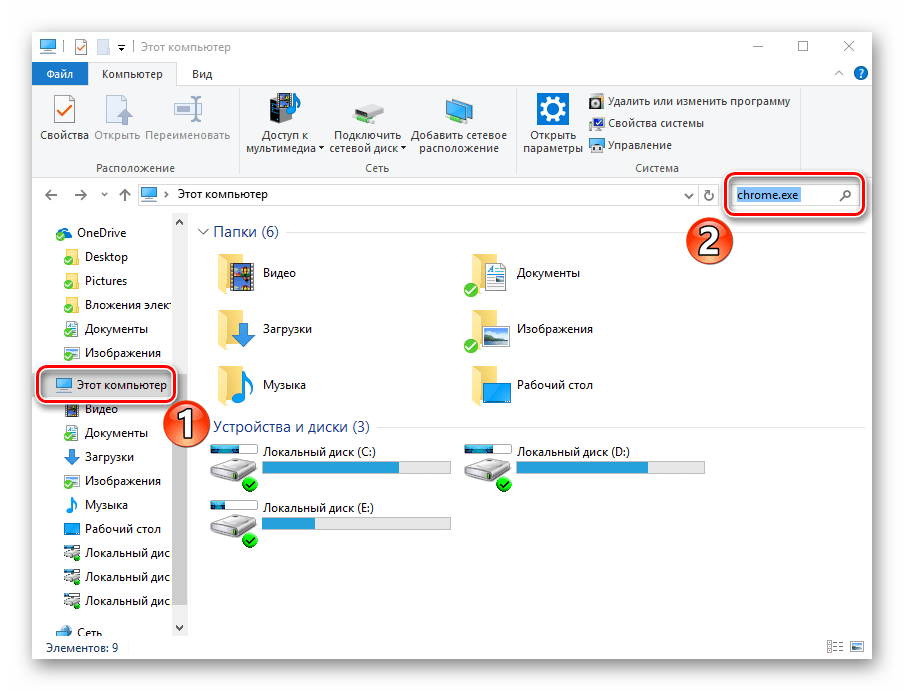Open the address bar history dropdown
Screen dimensions: 904x691
point(688,195)
